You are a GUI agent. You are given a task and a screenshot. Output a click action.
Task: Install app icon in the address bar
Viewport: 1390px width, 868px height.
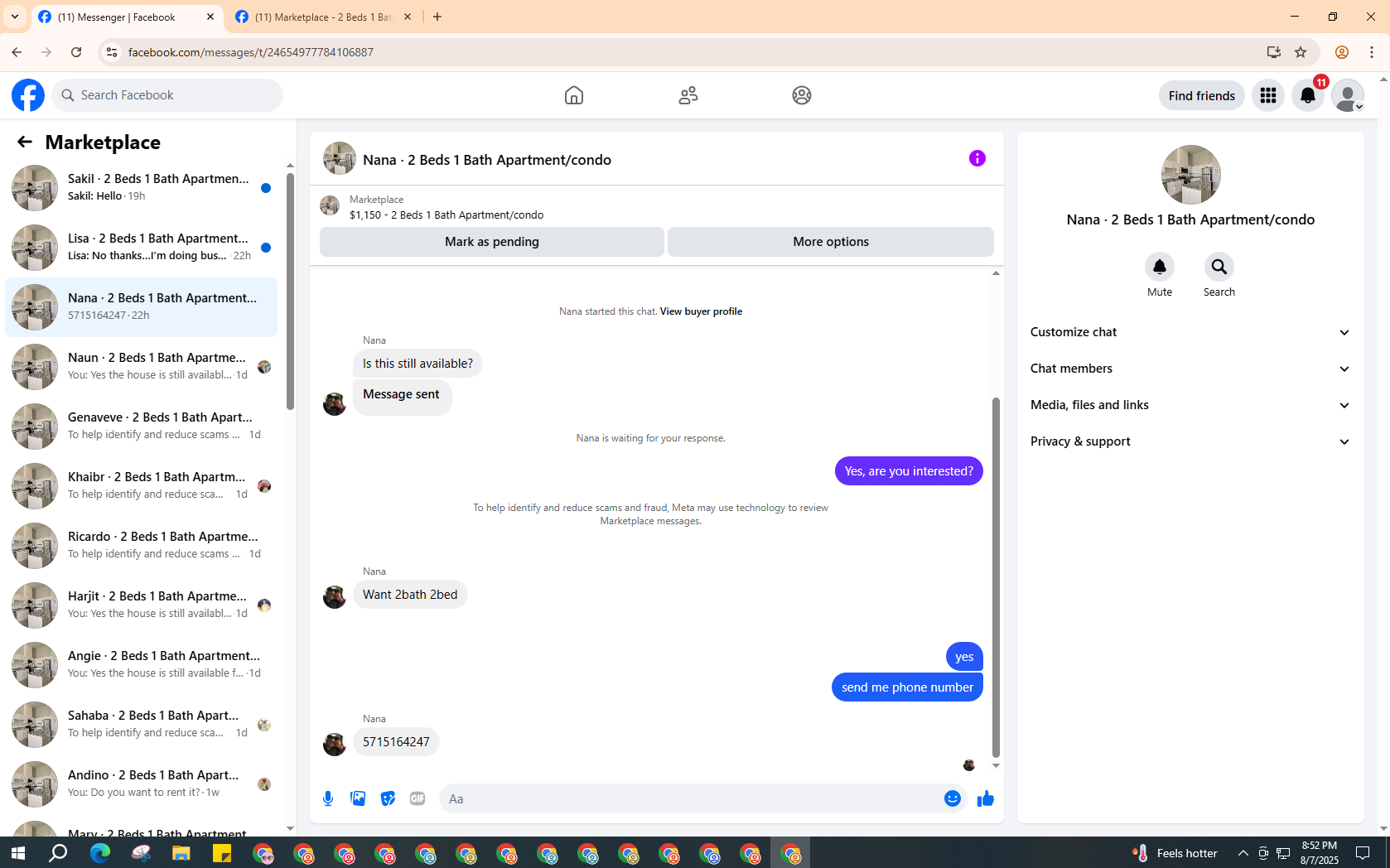pyautogui.click(x=1273, y=52)
